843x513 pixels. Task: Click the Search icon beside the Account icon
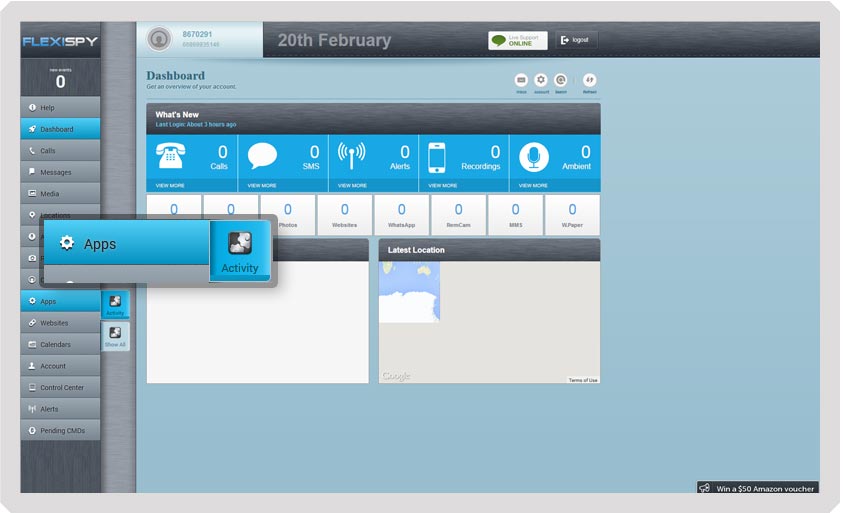tap(561, 81)
